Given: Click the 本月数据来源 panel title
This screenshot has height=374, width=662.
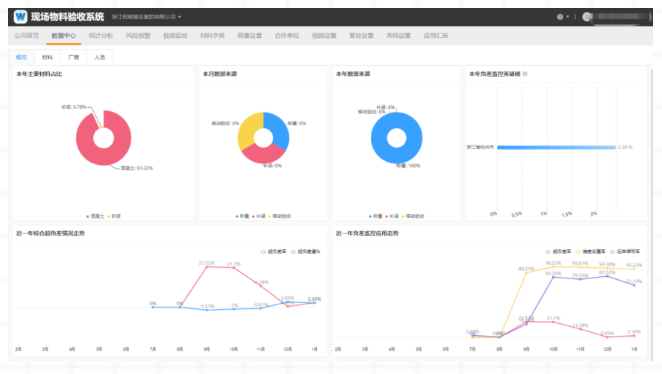Looking at the screenshot, I should point(220,74).
